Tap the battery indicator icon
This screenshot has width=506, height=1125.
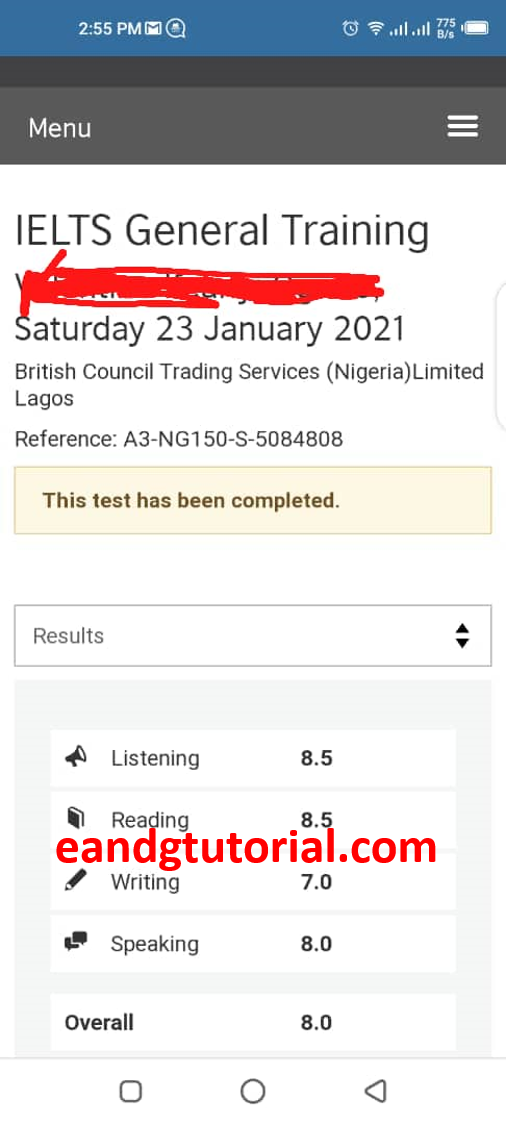476,29
